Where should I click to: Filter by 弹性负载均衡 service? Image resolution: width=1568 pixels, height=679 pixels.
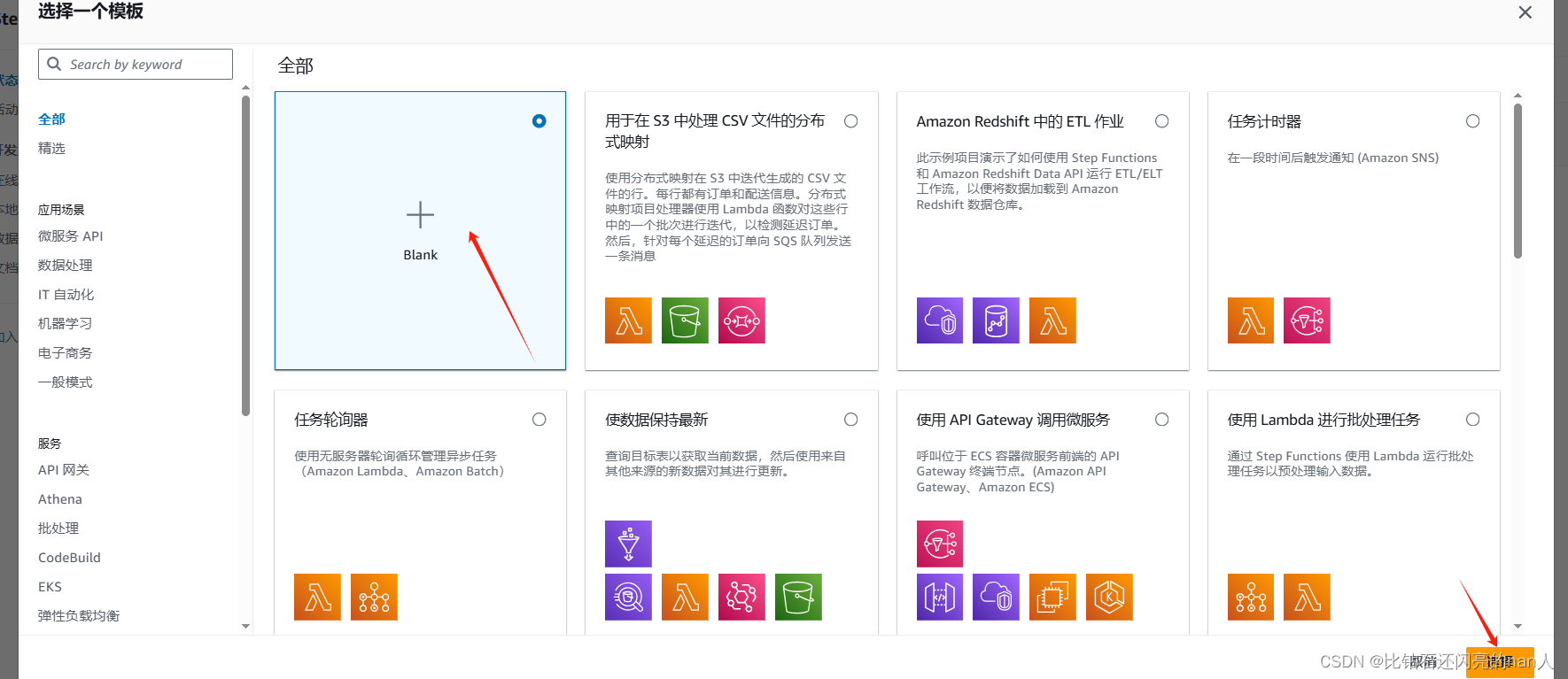tap(79, 615)
